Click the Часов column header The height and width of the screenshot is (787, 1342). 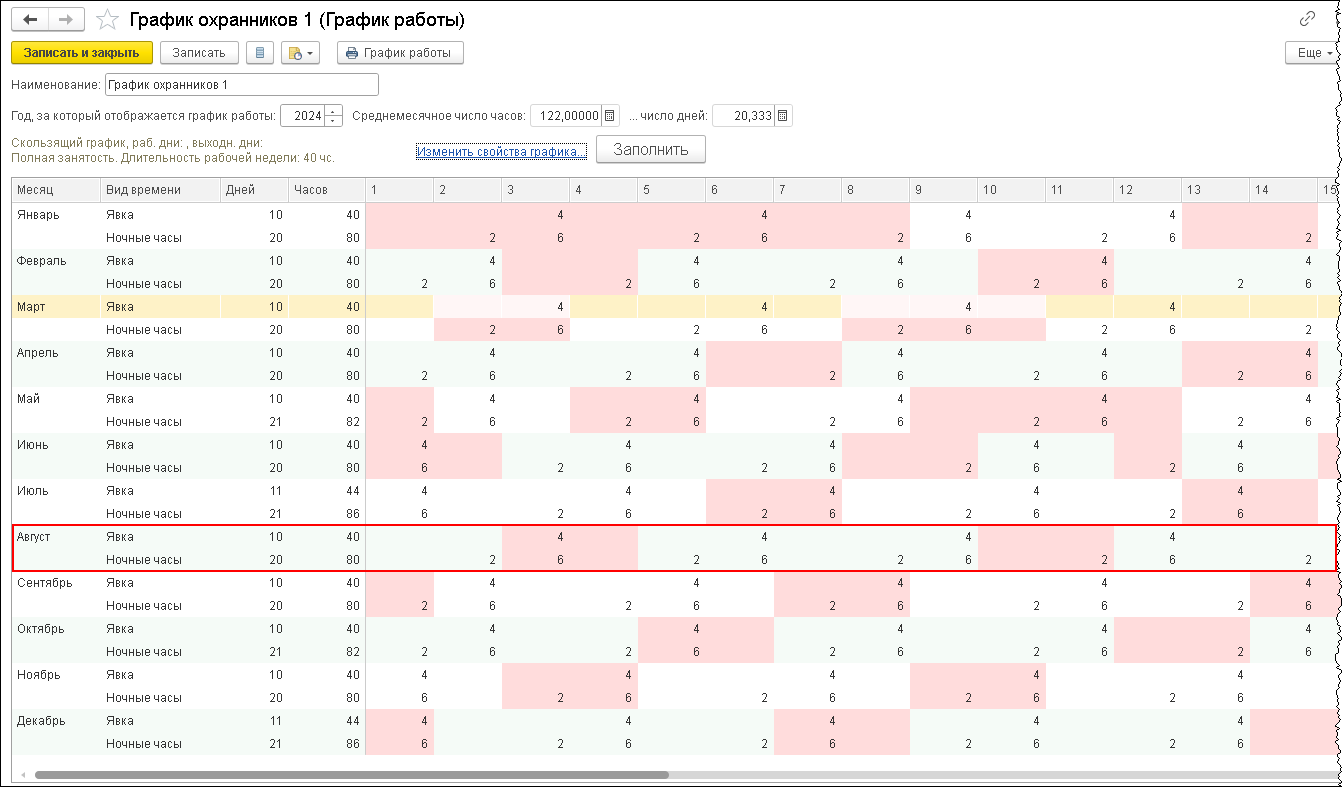tap(326, 190)
